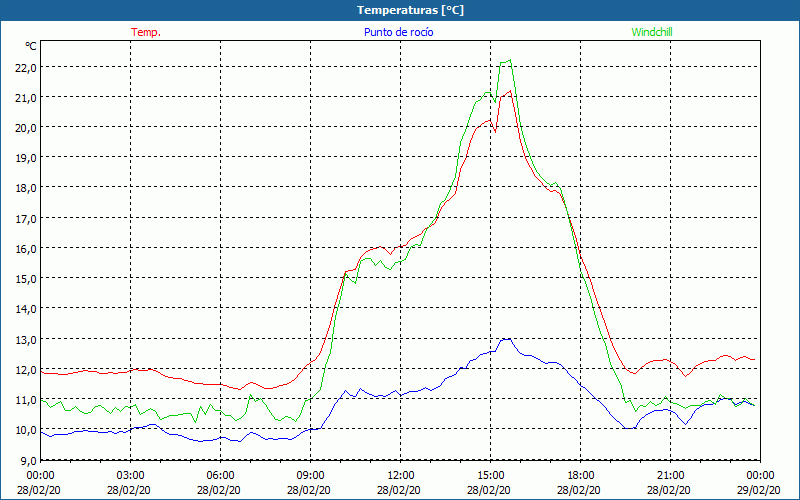This screenshot has width=800, height=500.
Task: Click the 19,0 value on the Y axis
Action: (26, 158)
